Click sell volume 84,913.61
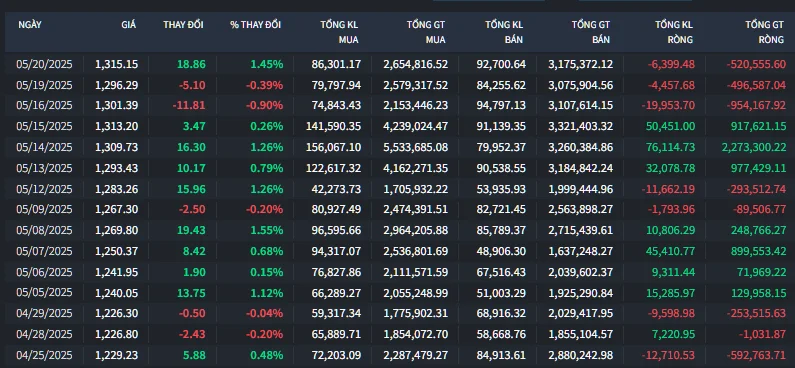 click(x=501, y=355)
